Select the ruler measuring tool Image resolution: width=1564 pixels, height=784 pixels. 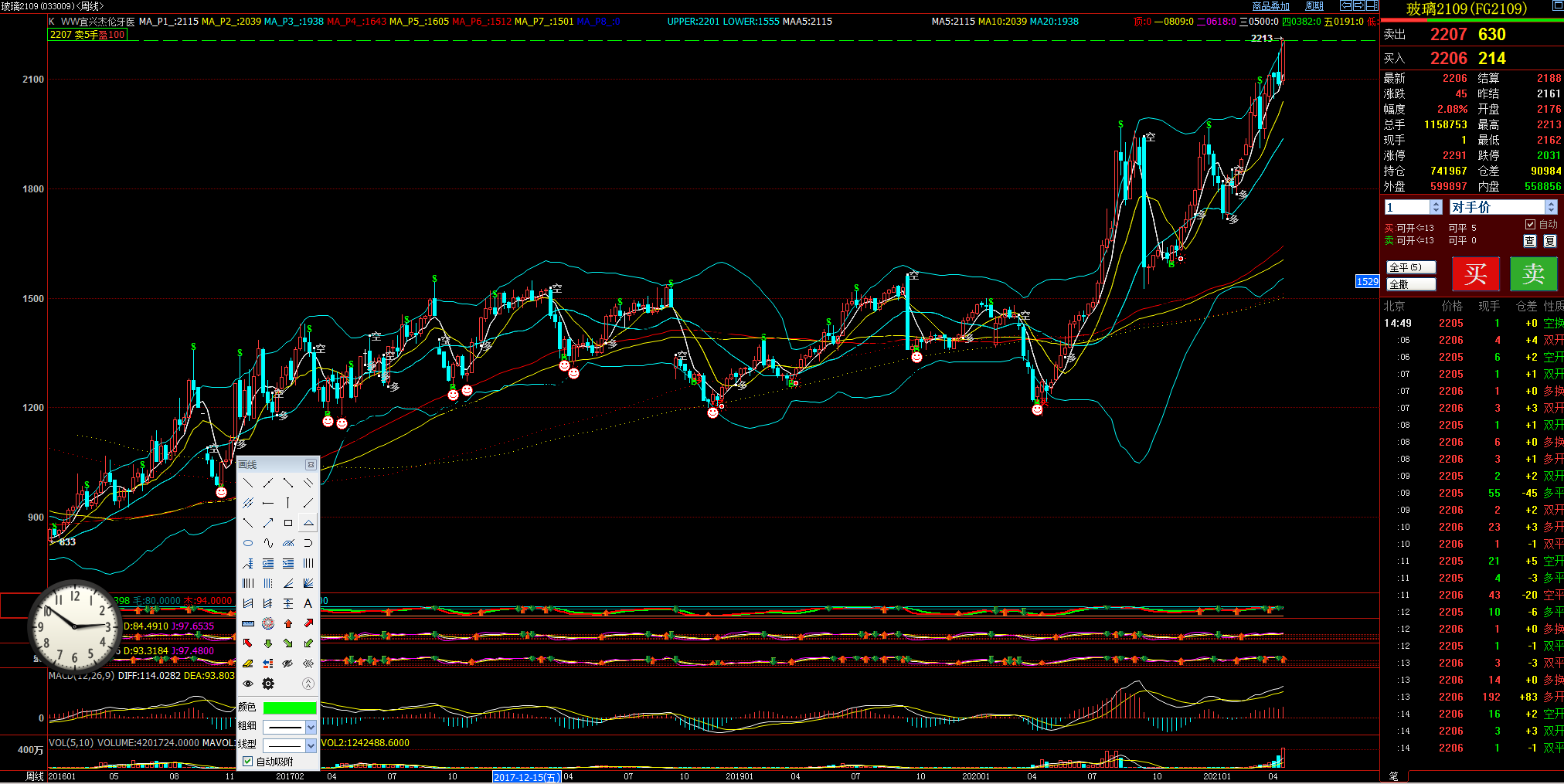(x=248, y=623)
